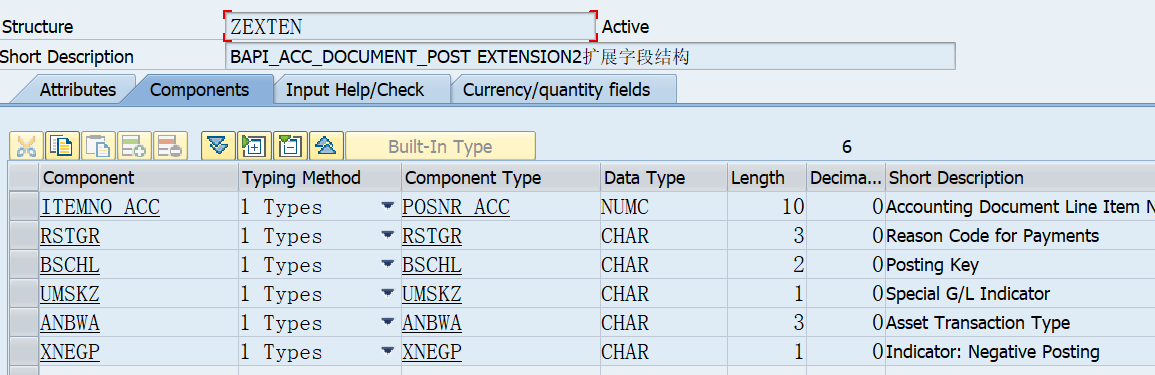
Task: Click 'Posting Key' description cell
Action: 933,264
